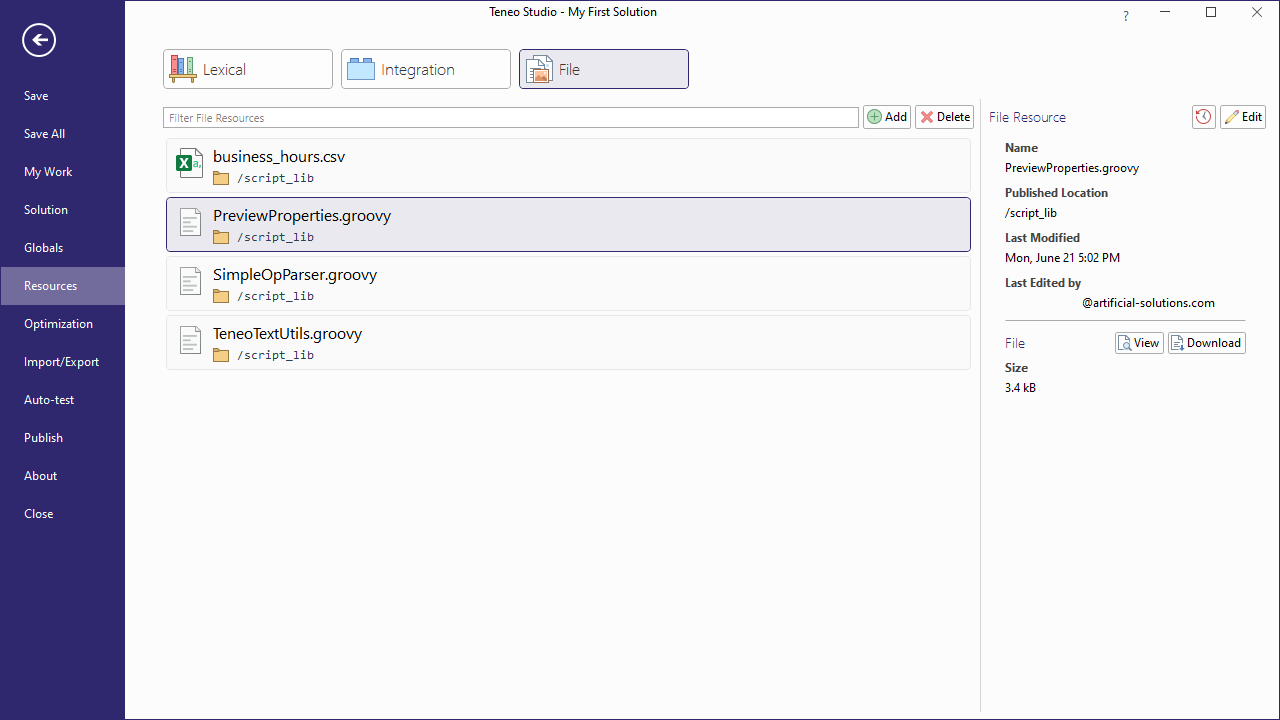The image size is (1280, 720).
Task: Click folder icon under PreviewProperties.groovy
Action: 221,238
